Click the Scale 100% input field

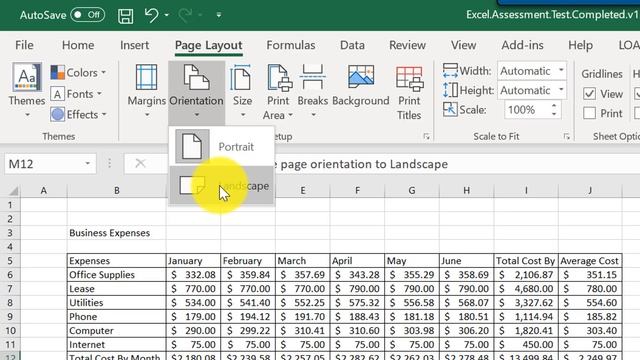[527, 110]
